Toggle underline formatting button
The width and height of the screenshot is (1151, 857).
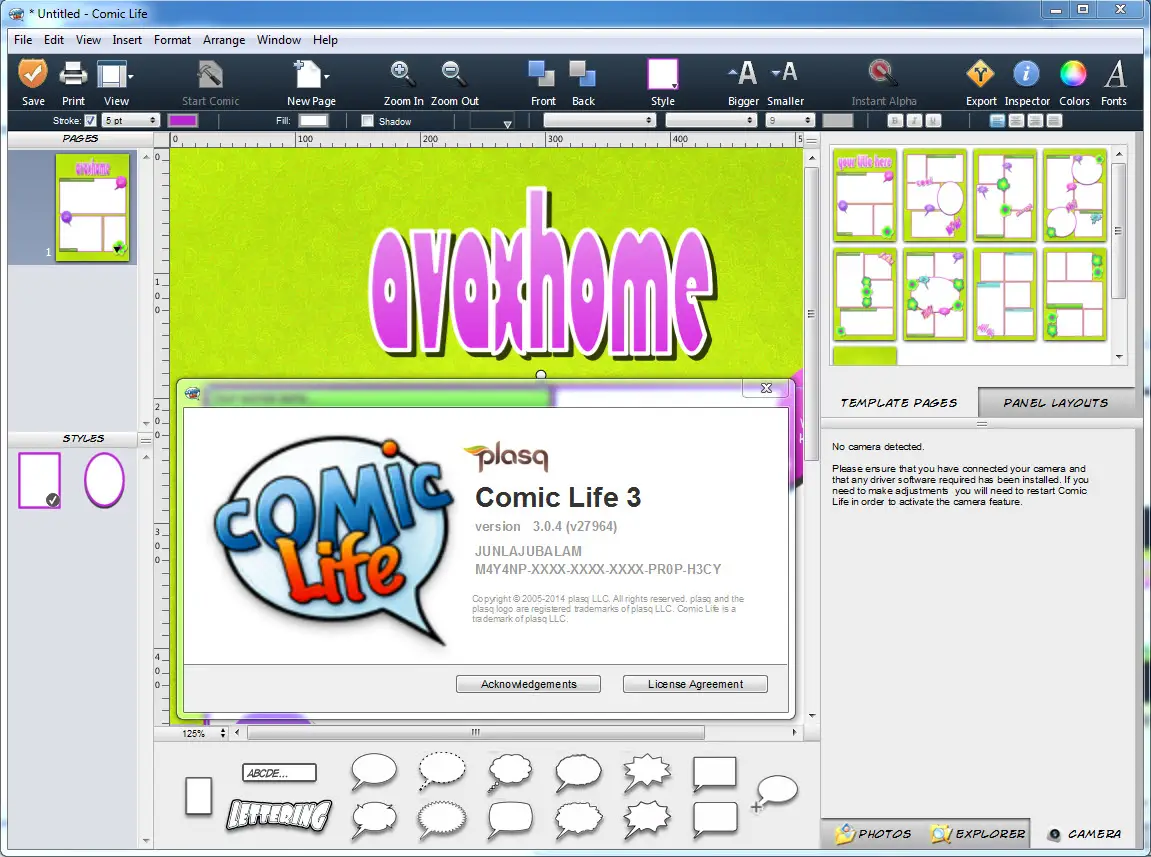point(933,121)
